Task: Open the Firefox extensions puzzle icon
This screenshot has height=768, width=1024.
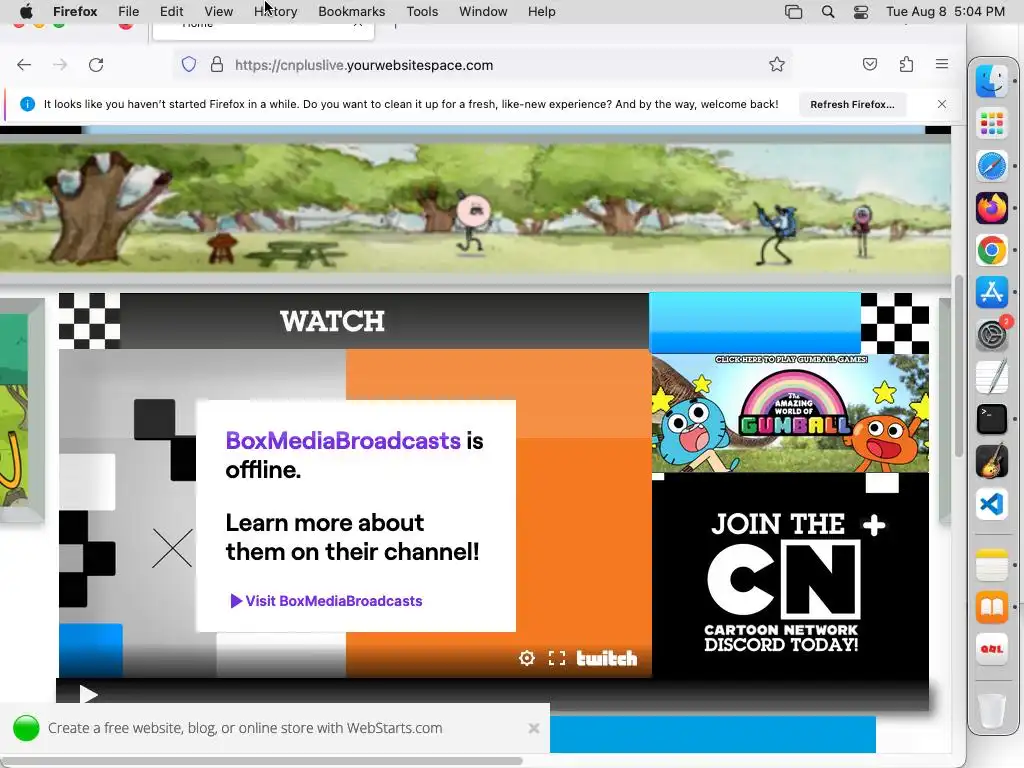Action: [x=906, y=64]
